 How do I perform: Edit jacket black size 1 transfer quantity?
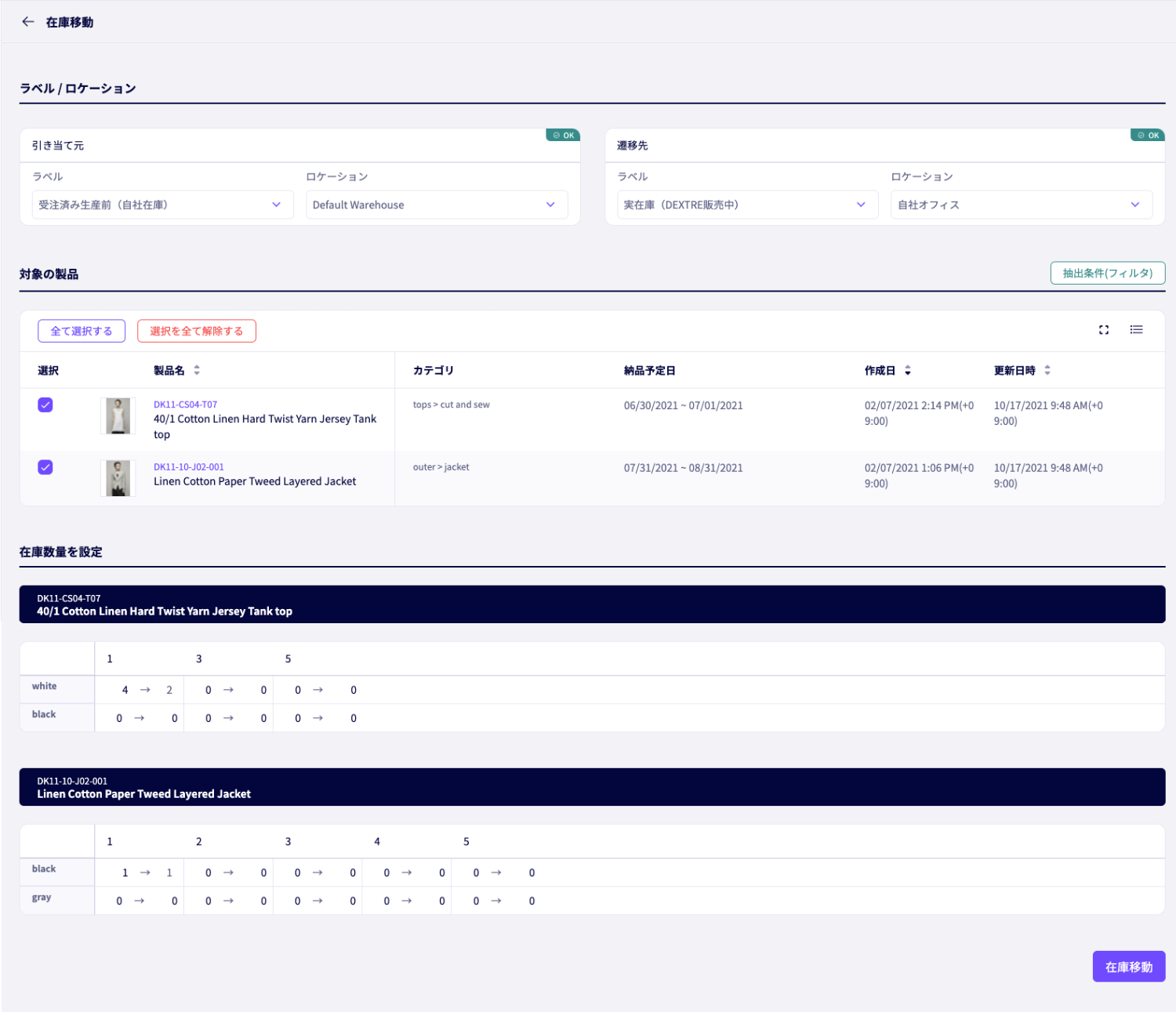pos(169,872)
